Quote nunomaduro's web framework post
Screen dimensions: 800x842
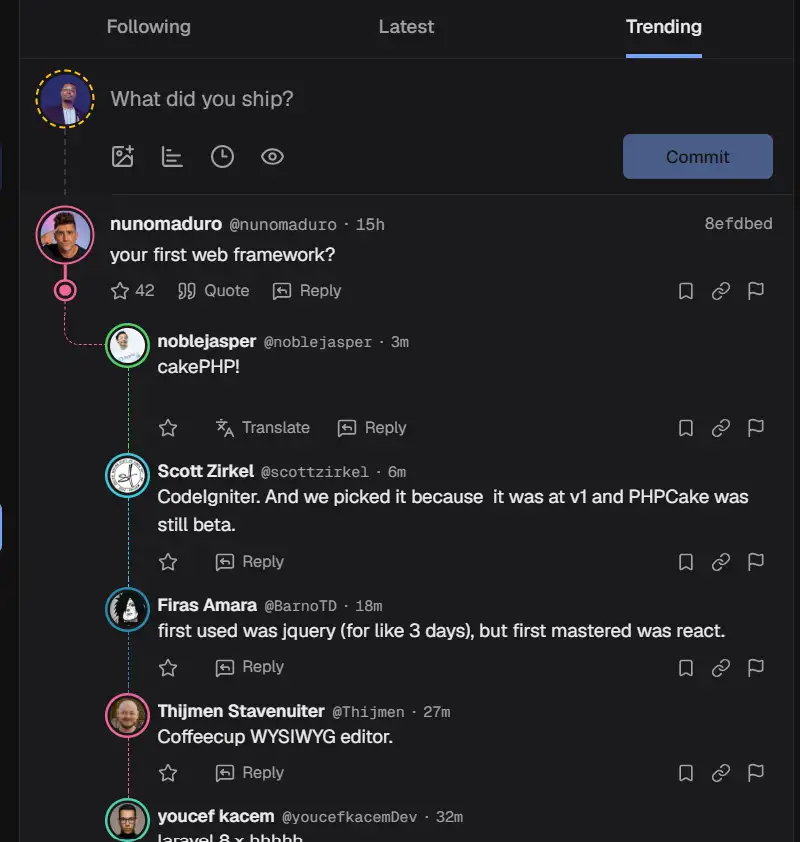click(x=213, y=291)
